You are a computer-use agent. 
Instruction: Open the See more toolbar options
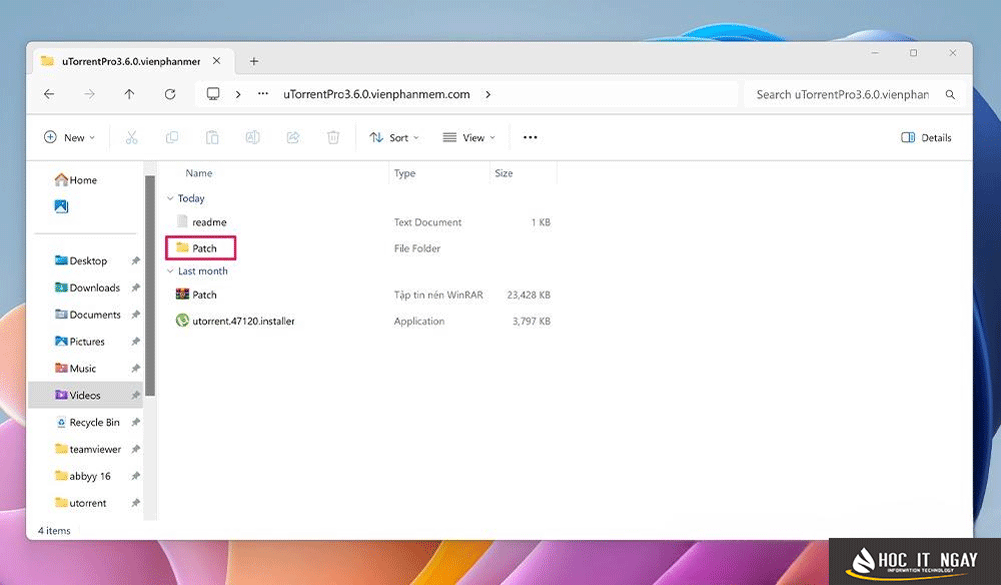(x=530, y=137)
